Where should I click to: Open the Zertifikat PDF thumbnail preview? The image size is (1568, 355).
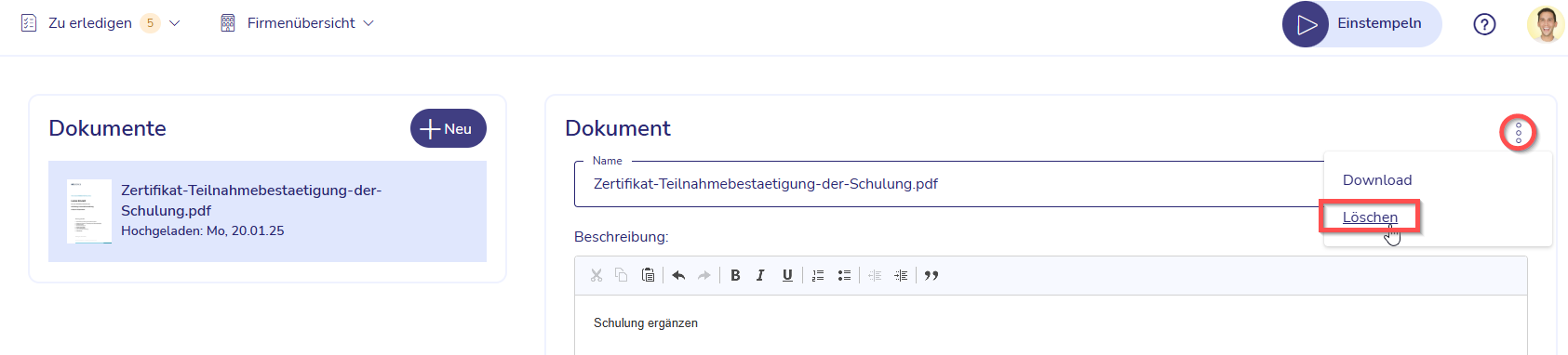[x=89, y=211]
